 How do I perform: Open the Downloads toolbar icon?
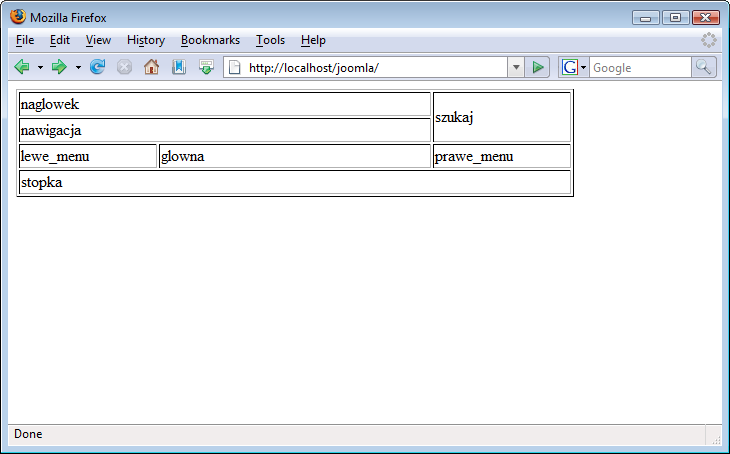(x=206, y=67)
